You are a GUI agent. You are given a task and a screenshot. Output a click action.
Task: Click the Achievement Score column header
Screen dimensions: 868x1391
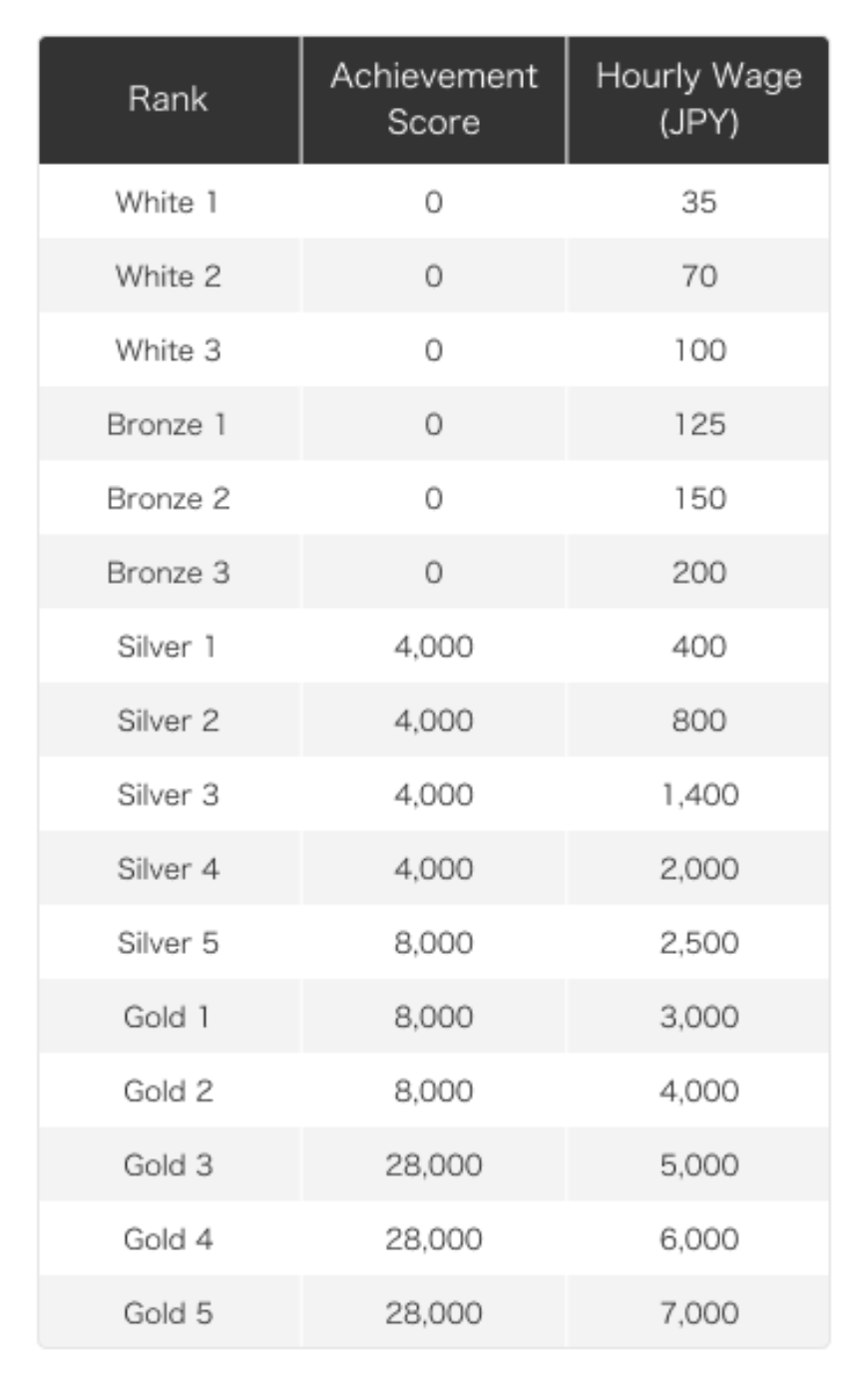click(x=433, y=99)
